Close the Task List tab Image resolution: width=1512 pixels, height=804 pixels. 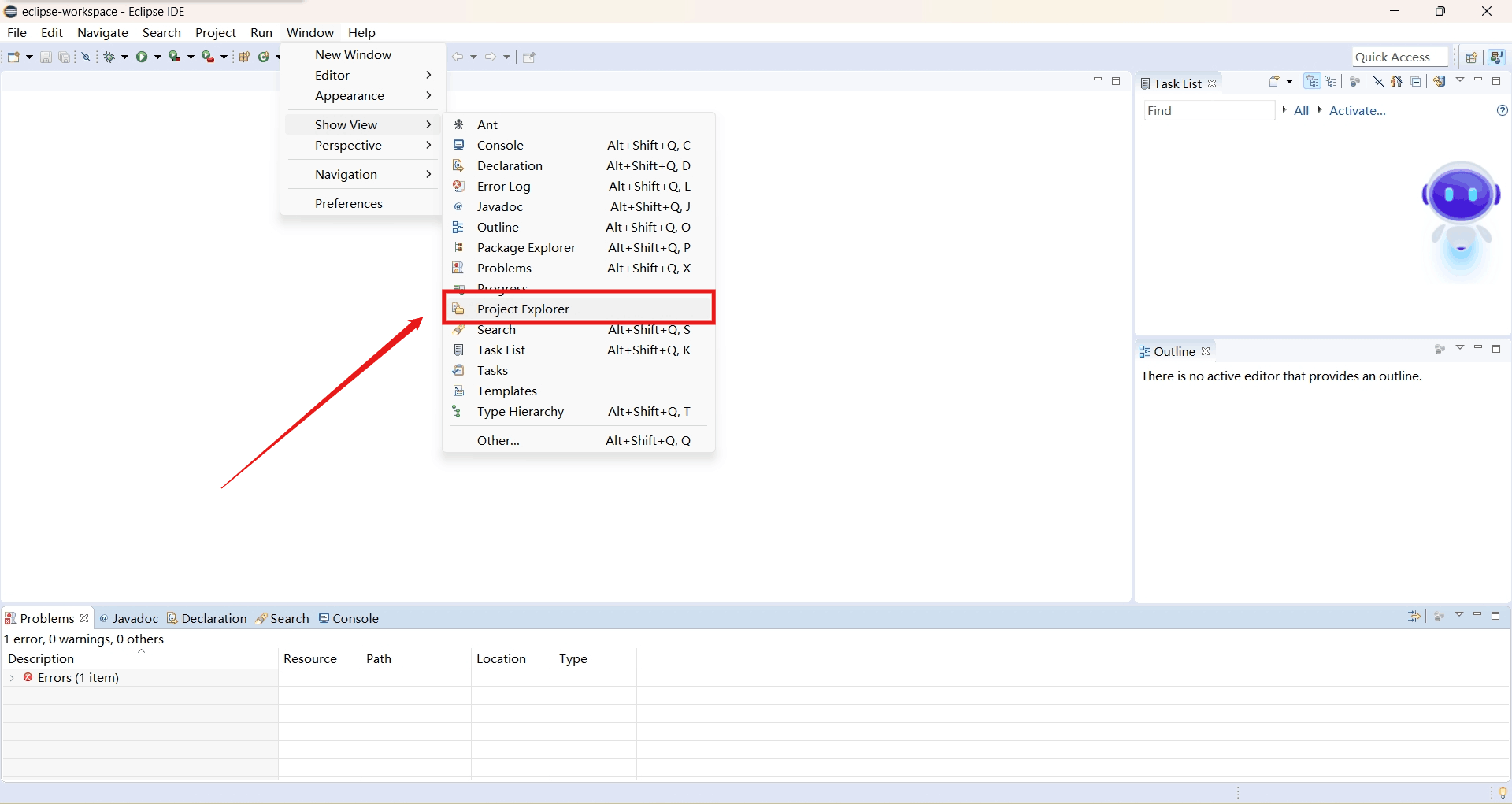tap(1212, 83)
